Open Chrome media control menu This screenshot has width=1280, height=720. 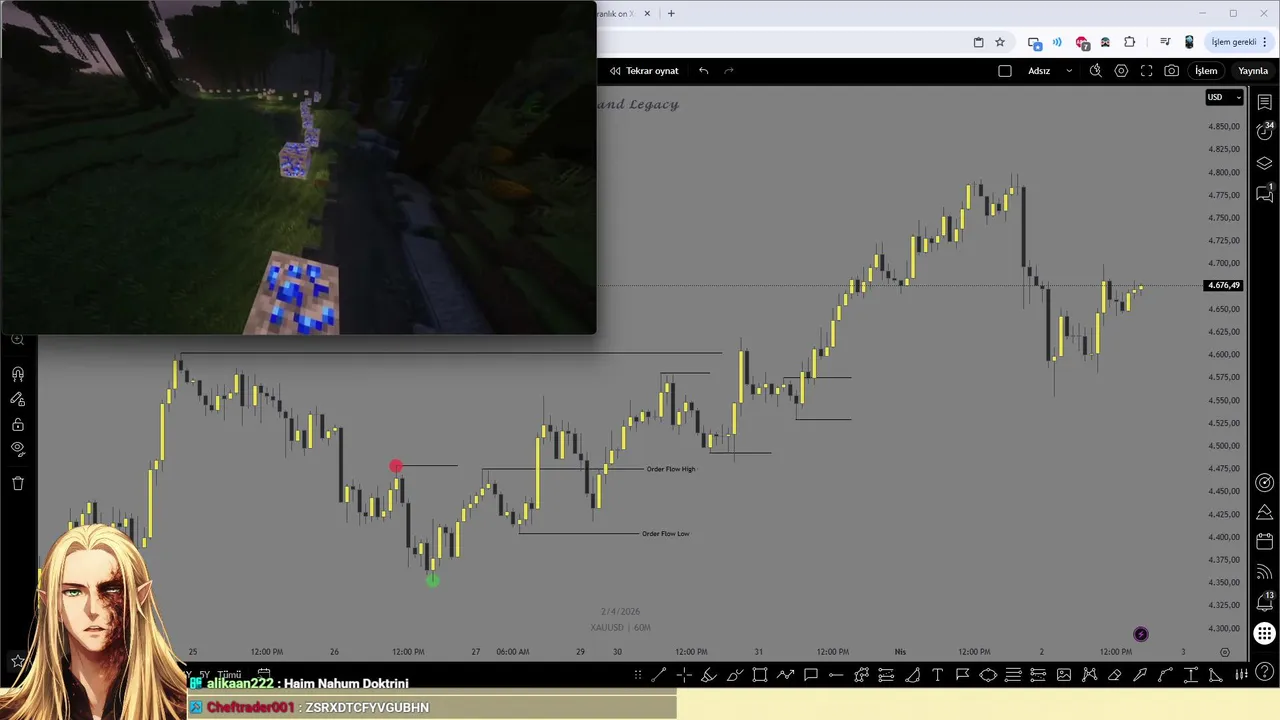pos(1165,42)
